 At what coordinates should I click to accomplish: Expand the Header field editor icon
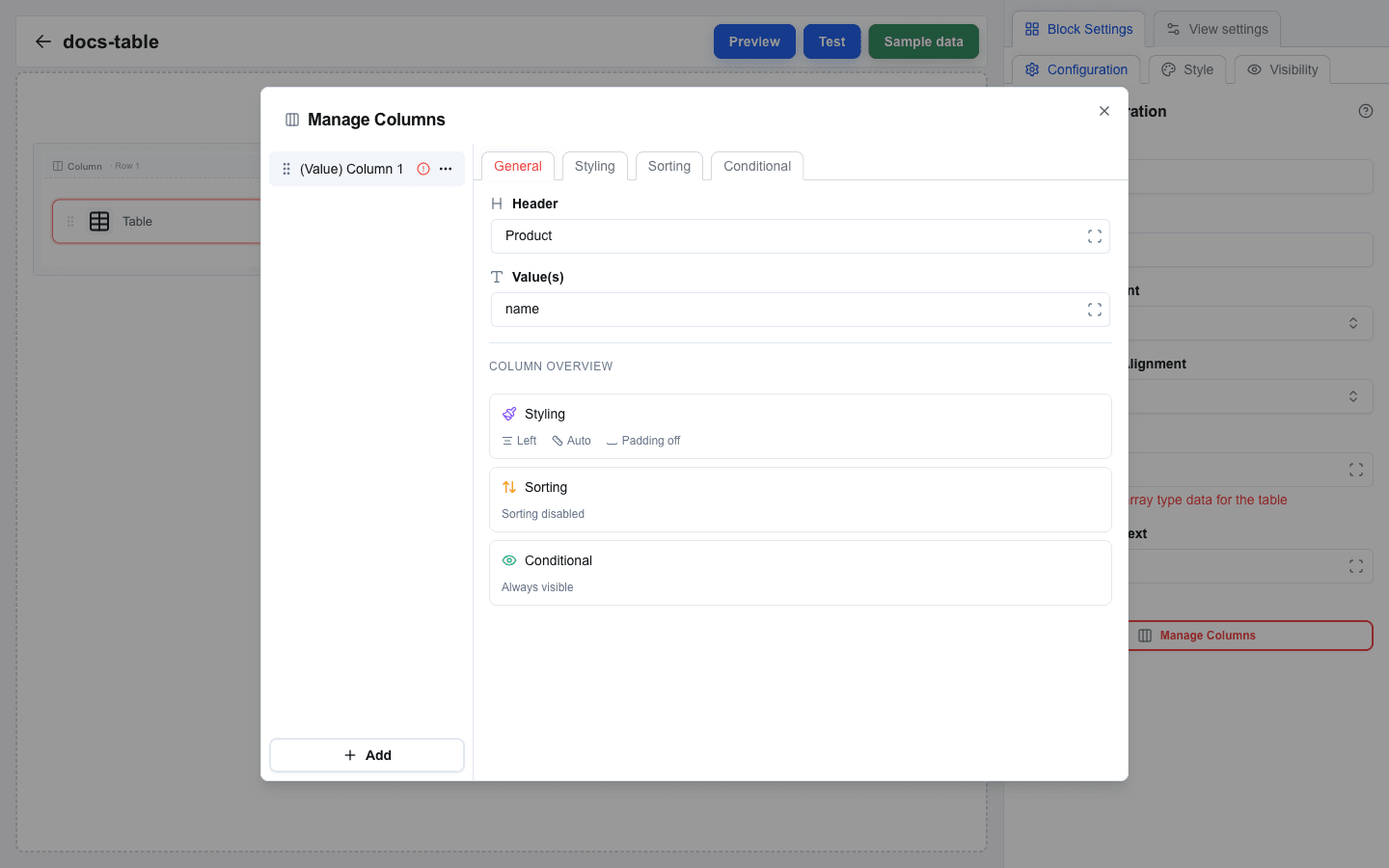point(1095,236)
